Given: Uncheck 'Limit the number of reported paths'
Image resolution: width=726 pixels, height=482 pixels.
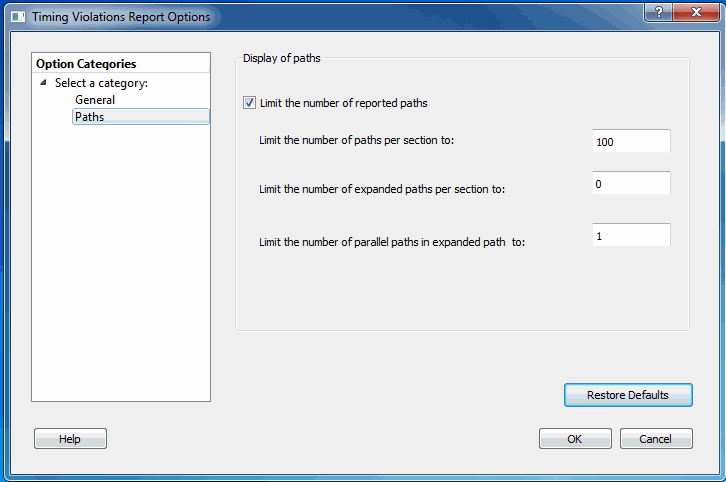Looking at the screenshot, I should tap(249, 102).
